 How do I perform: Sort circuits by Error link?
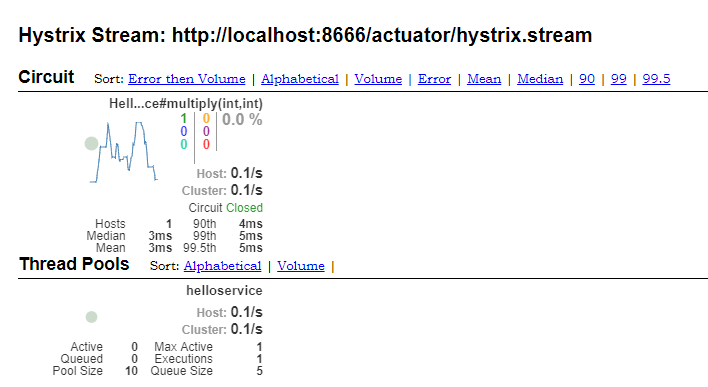click(x=434, y=79)
